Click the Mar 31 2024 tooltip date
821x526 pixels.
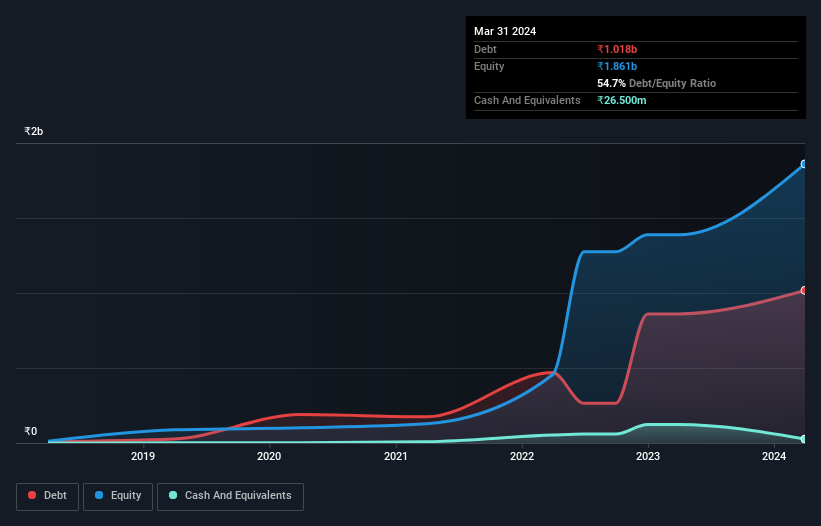point(505,31)
